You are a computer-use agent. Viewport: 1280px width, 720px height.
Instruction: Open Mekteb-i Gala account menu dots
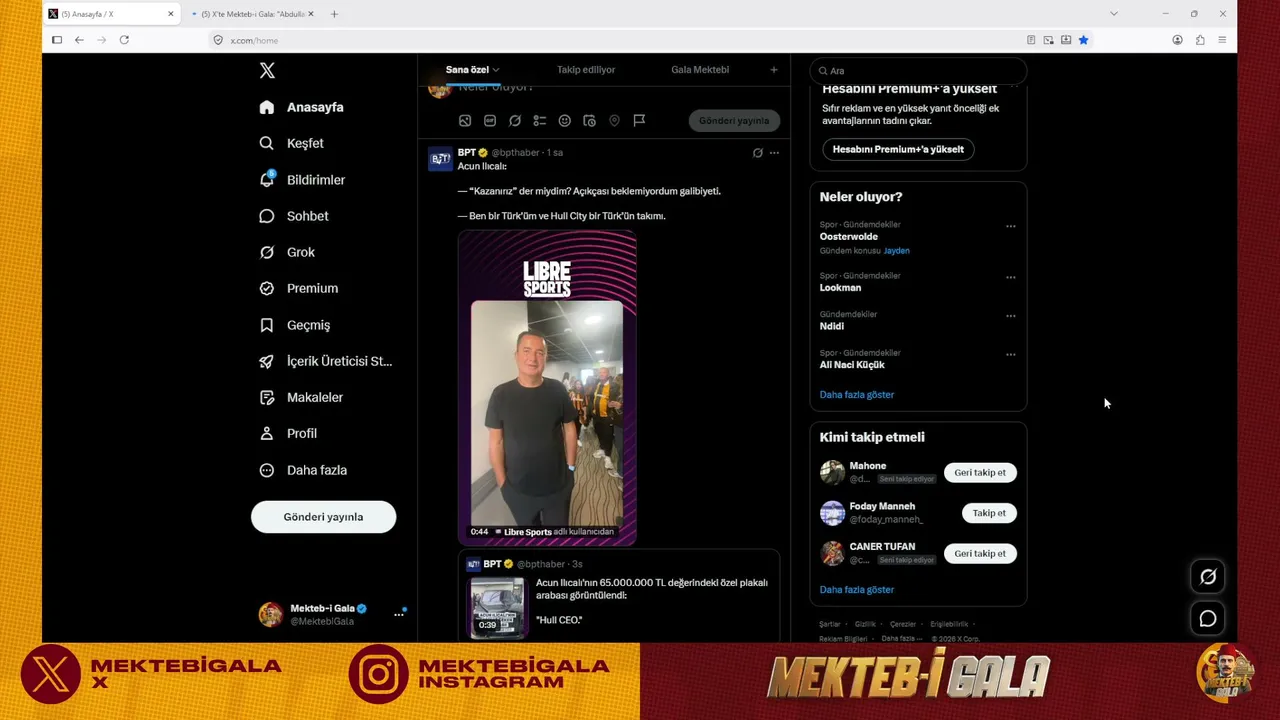[x=398, y=614]
